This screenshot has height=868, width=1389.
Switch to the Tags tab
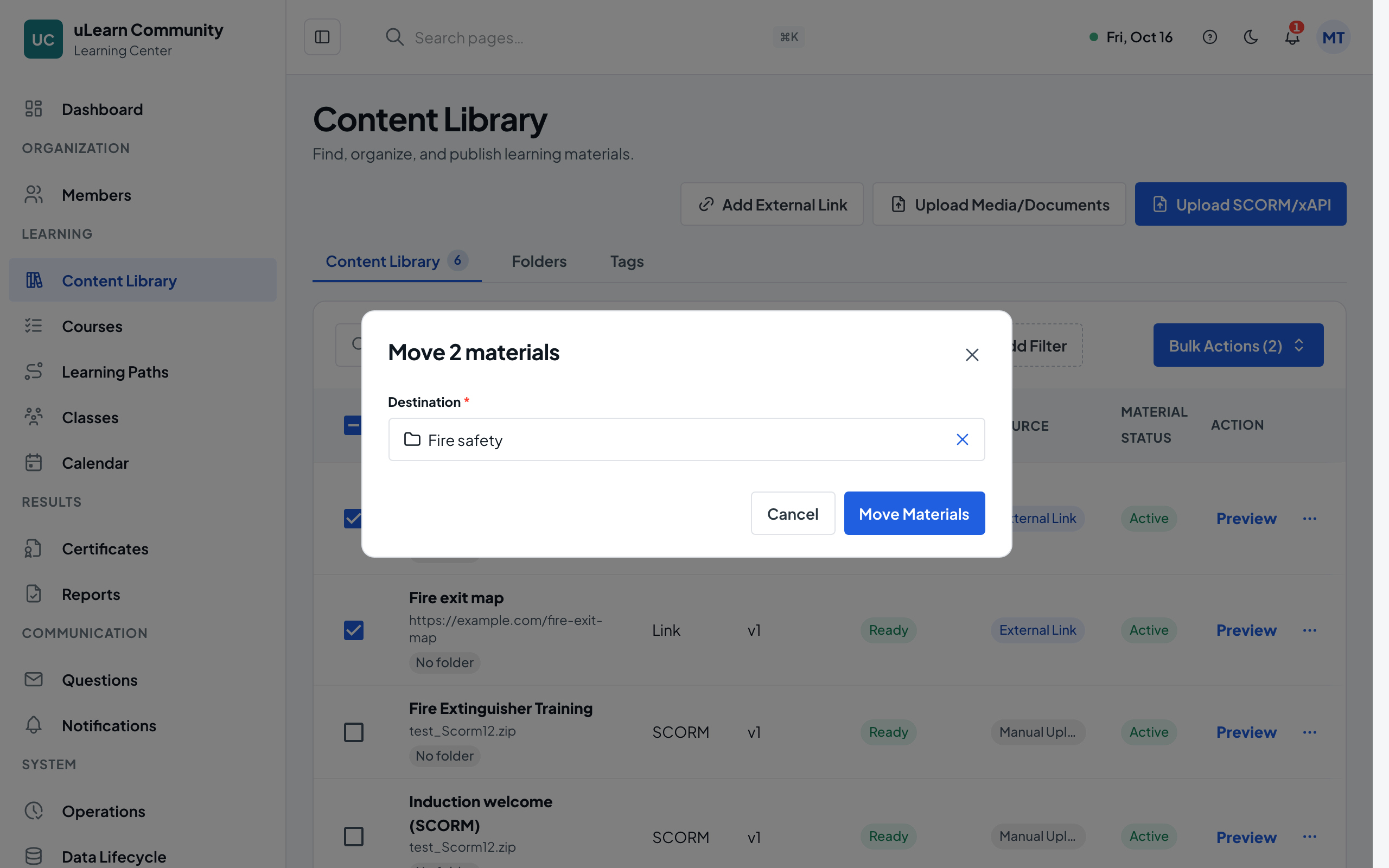(x=627, y=261)
